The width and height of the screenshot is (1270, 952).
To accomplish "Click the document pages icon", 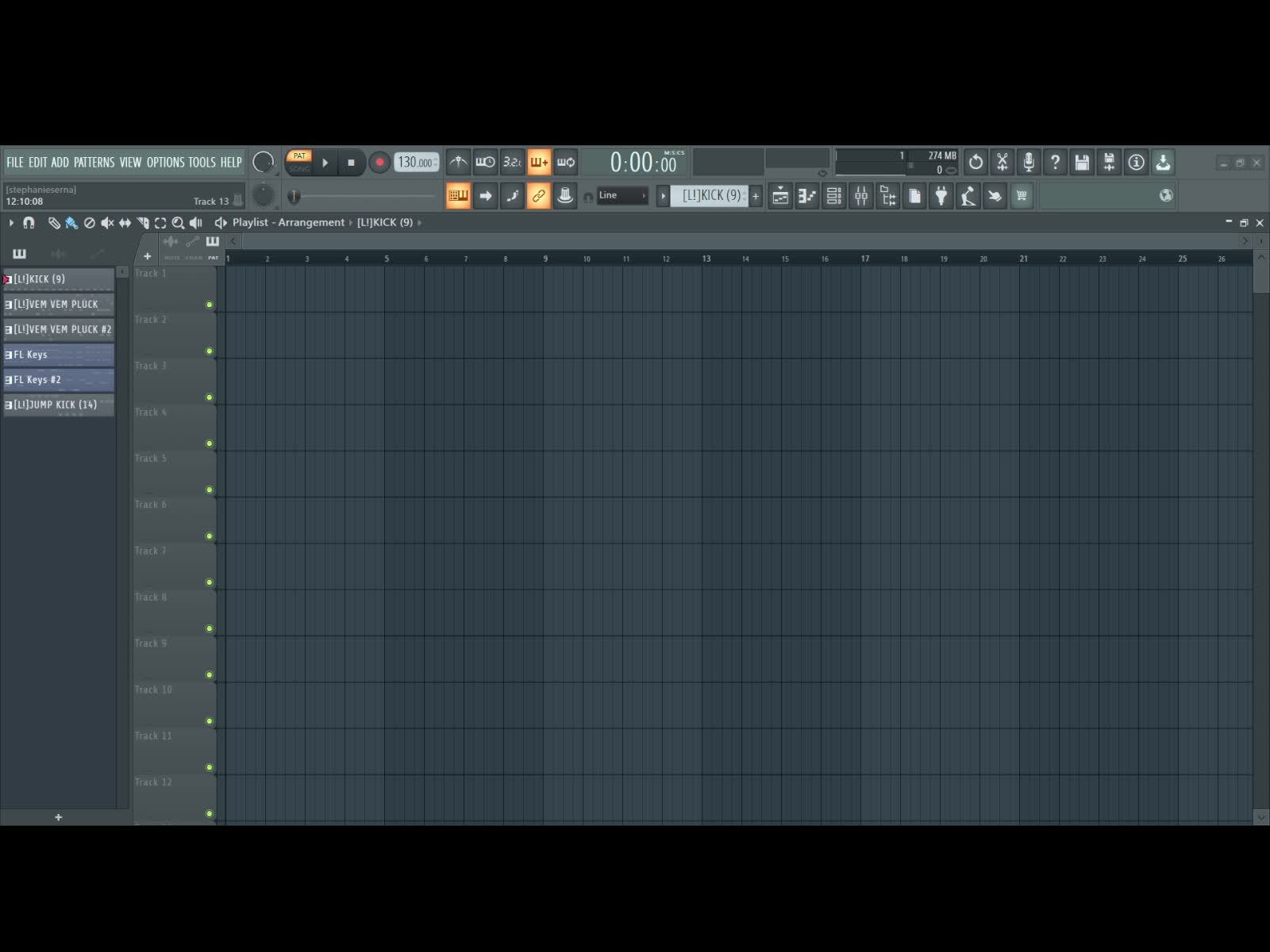I will [x=914, y=196].
